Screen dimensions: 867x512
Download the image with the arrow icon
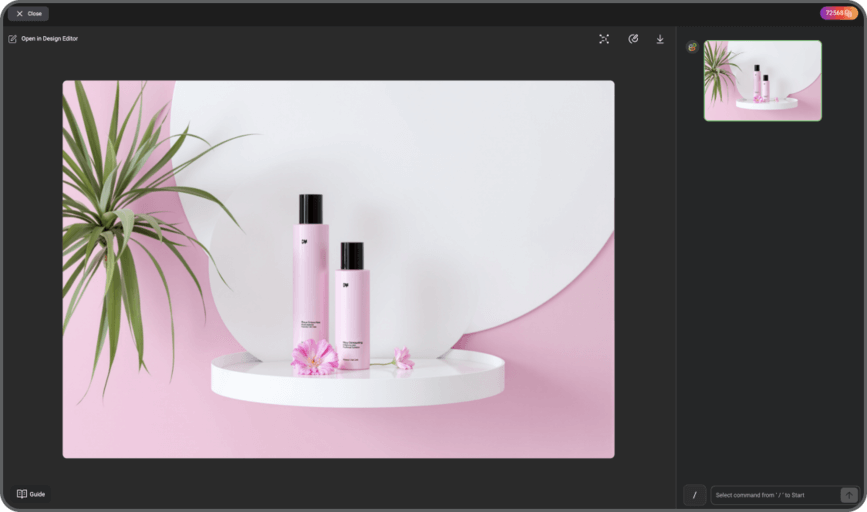(x=660, y=39)
